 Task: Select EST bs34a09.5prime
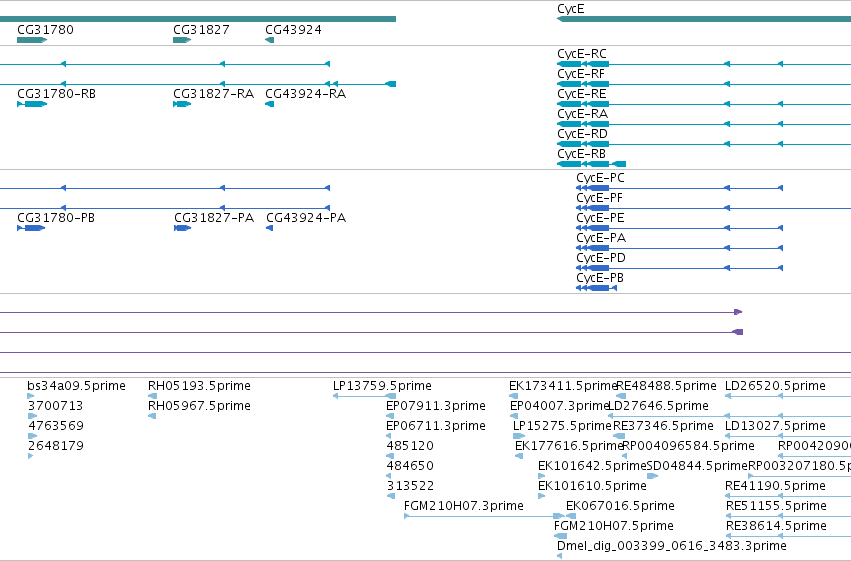tap(77, 386)
